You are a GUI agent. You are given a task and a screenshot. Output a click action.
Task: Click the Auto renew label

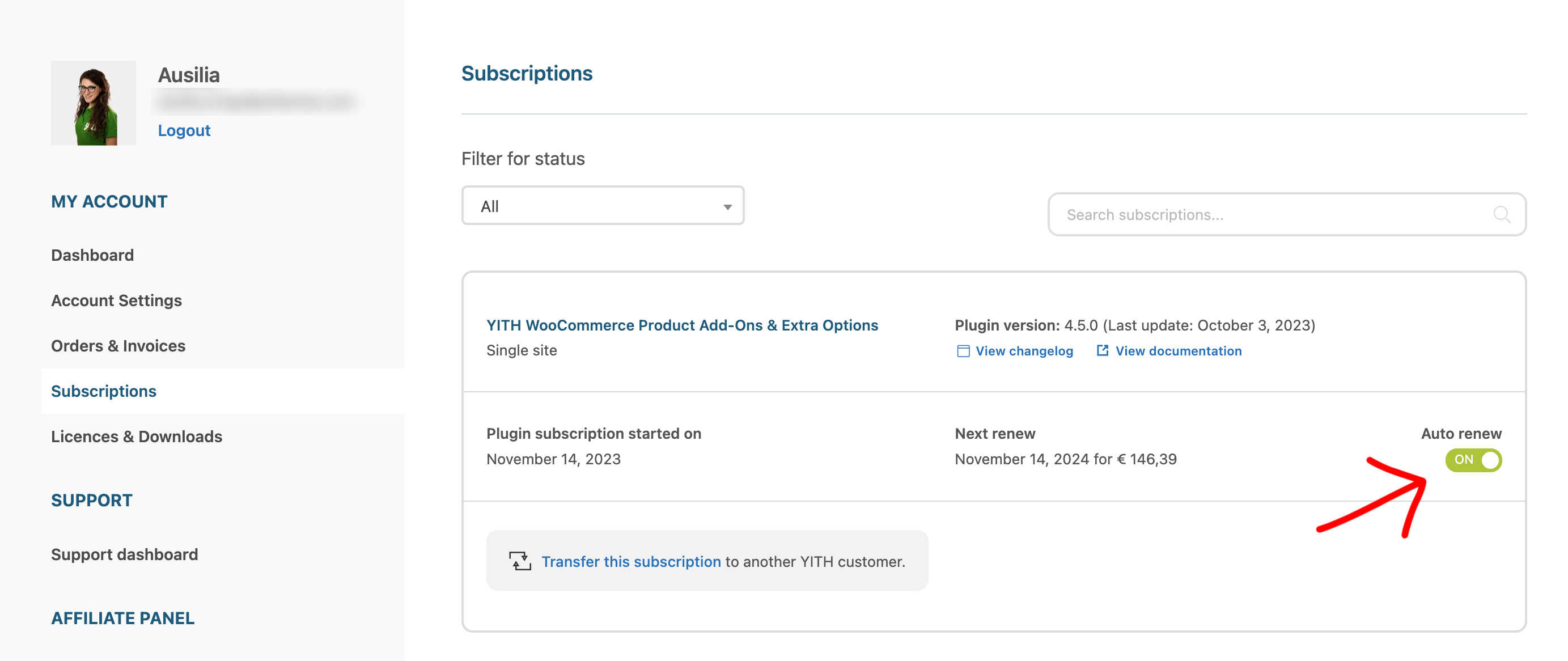(1461, 433)
